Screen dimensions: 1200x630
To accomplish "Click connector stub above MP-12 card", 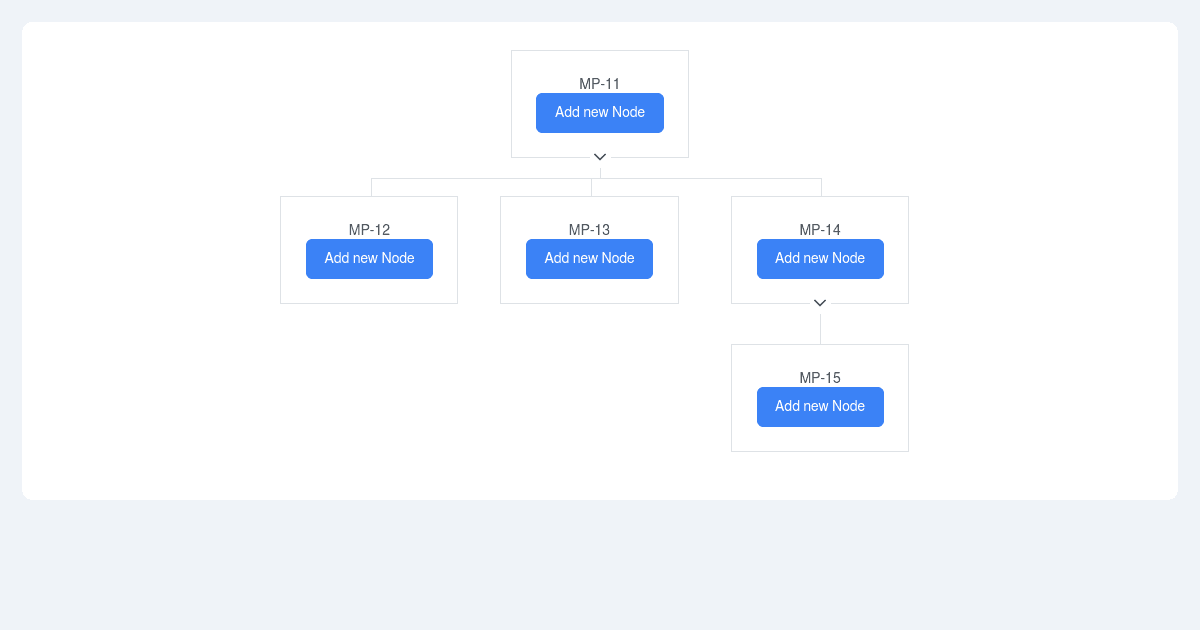I will tap(371, 187).
